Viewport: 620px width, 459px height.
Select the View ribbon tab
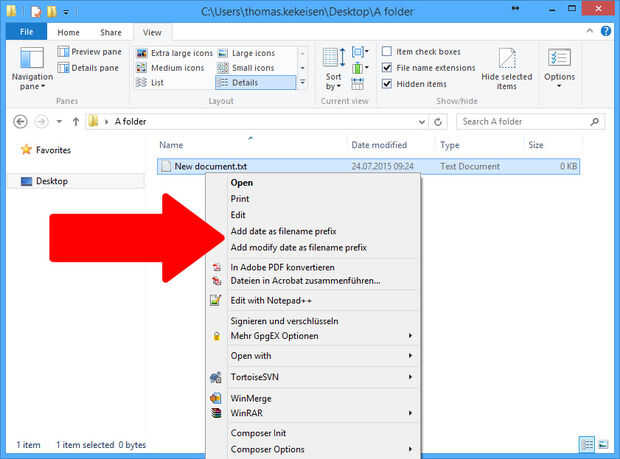152,32
